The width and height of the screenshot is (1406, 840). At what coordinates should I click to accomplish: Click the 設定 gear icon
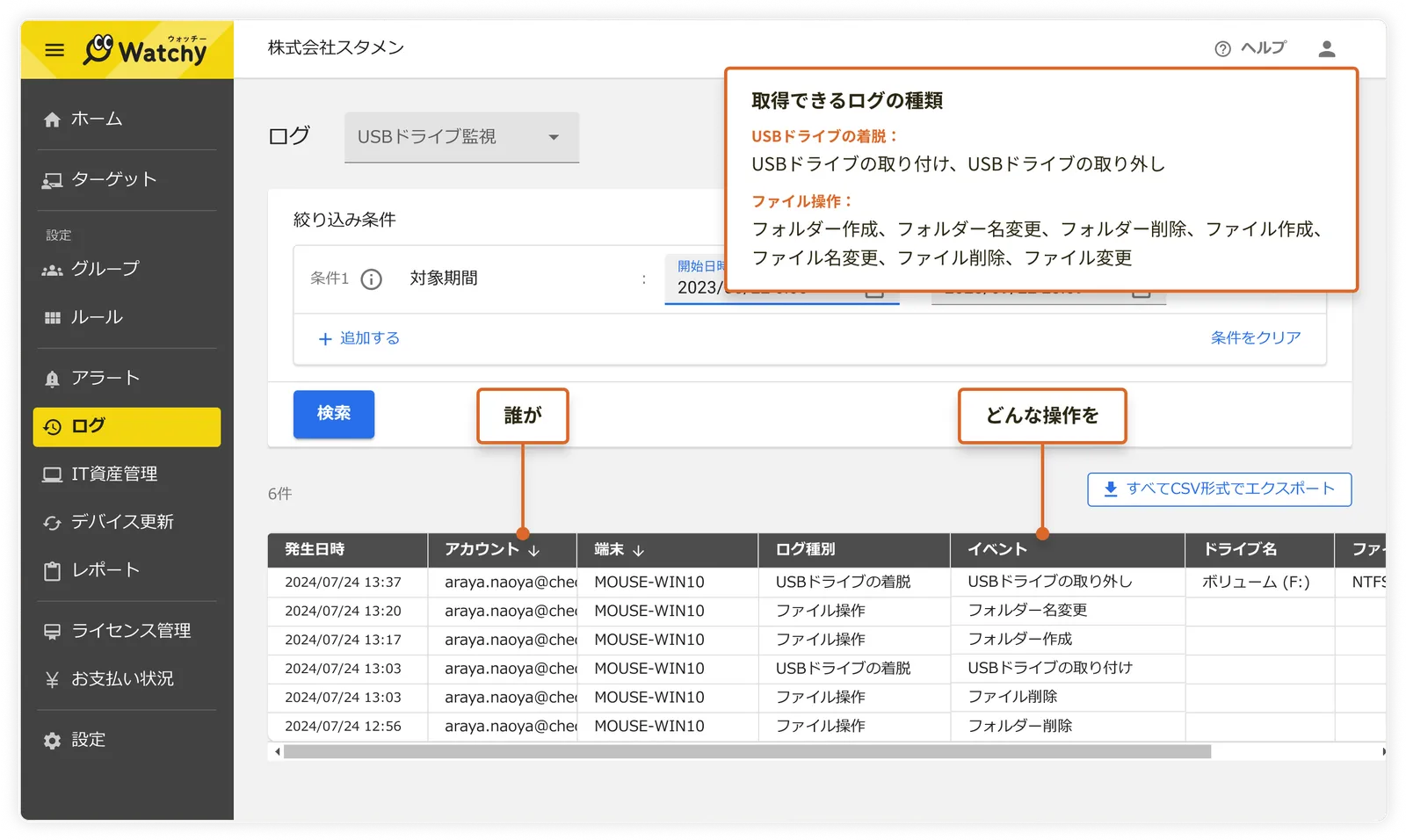[x=53, y=741]
